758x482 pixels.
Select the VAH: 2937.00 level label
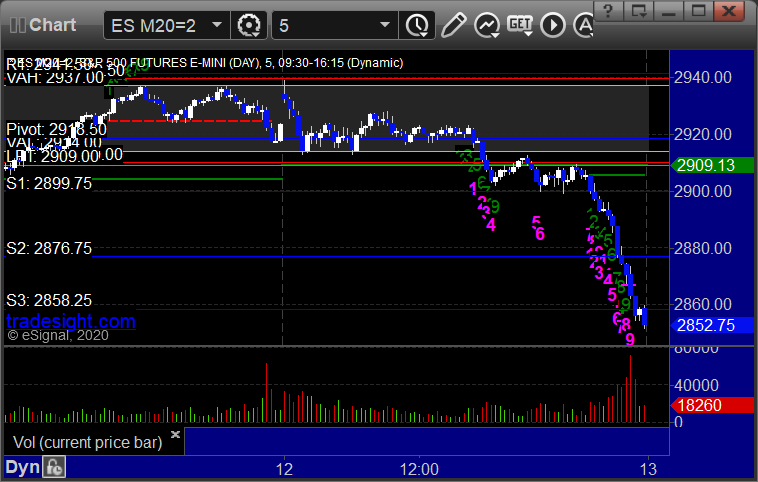[55, 77]
